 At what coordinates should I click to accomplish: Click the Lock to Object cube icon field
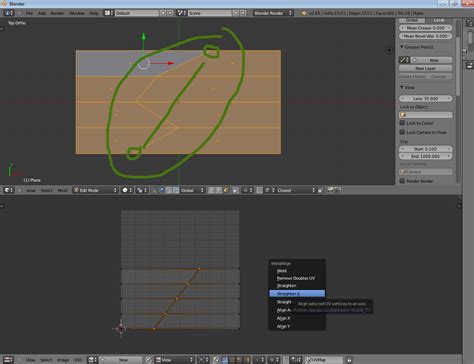(x=426, y=115)
